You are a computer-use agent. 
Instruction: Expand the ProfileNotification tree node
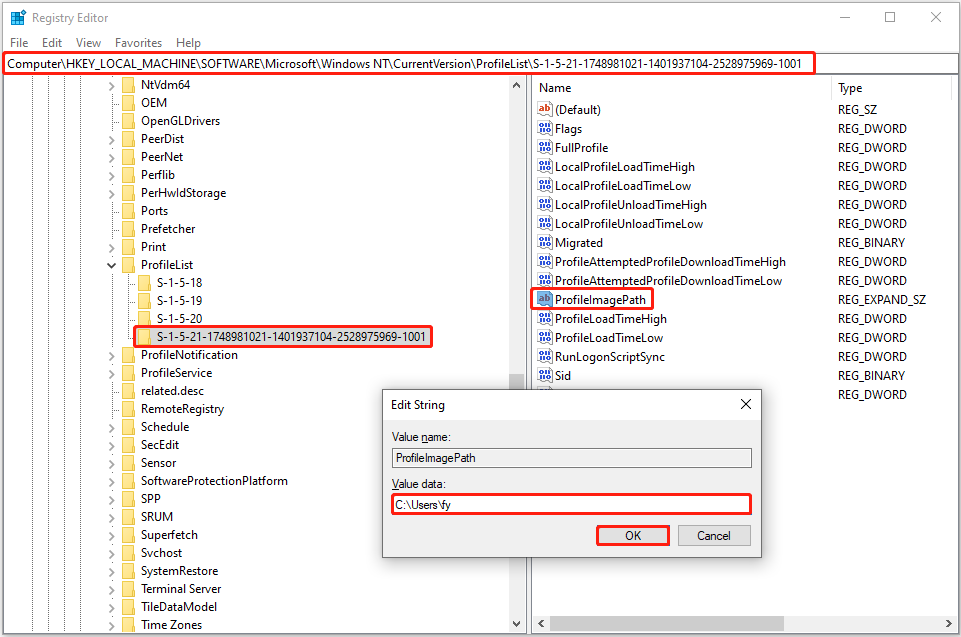click(112, 356)
